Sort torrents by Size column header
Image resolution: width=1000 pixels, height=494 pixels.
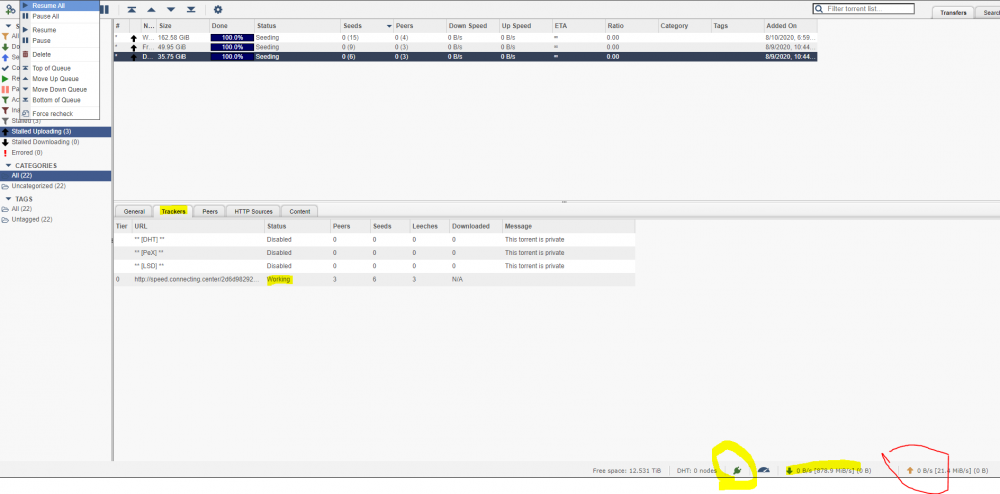(x=183, y=26)
